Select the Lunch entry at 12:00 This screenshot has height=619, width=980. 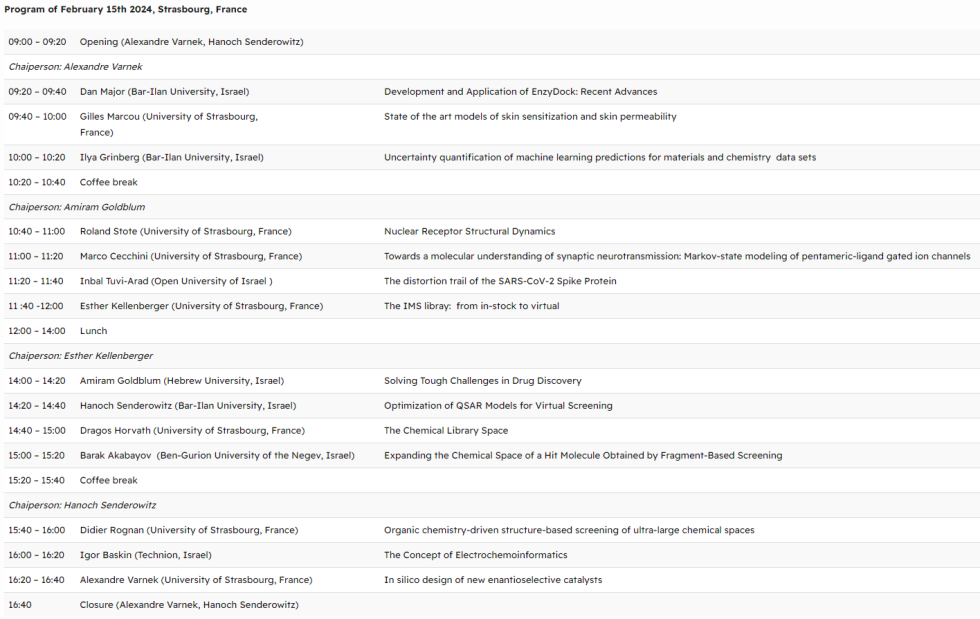pos(93,331)
